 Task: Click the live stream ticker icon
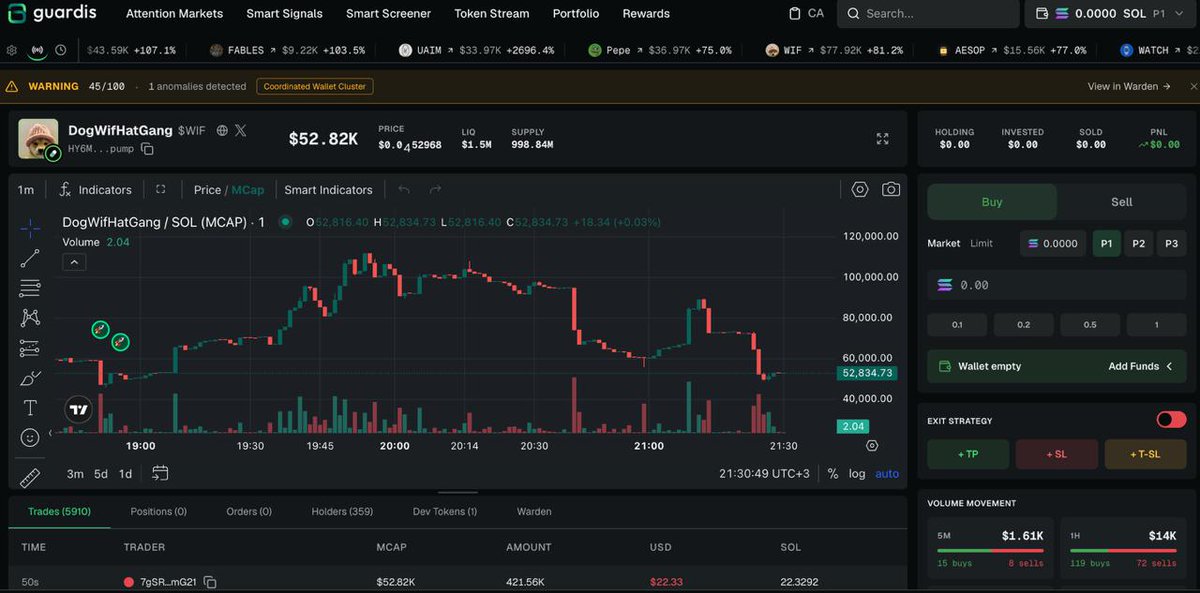point(38,50)
